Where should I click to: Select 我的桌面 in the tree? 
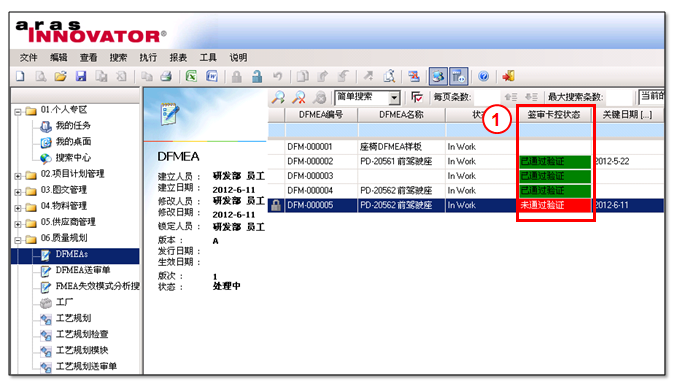coord(73,141)
